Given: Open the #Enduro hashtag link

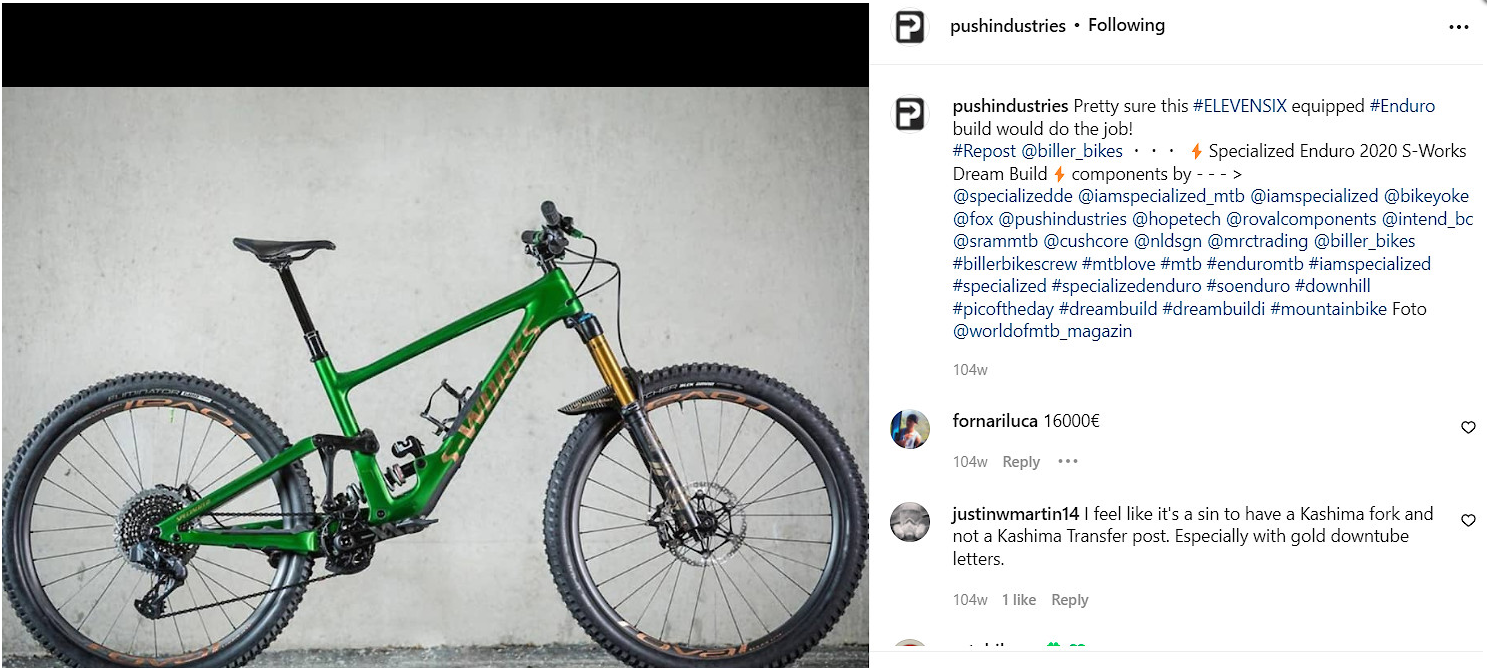Looking at the screenshot, I should (x=1401, y=106).
